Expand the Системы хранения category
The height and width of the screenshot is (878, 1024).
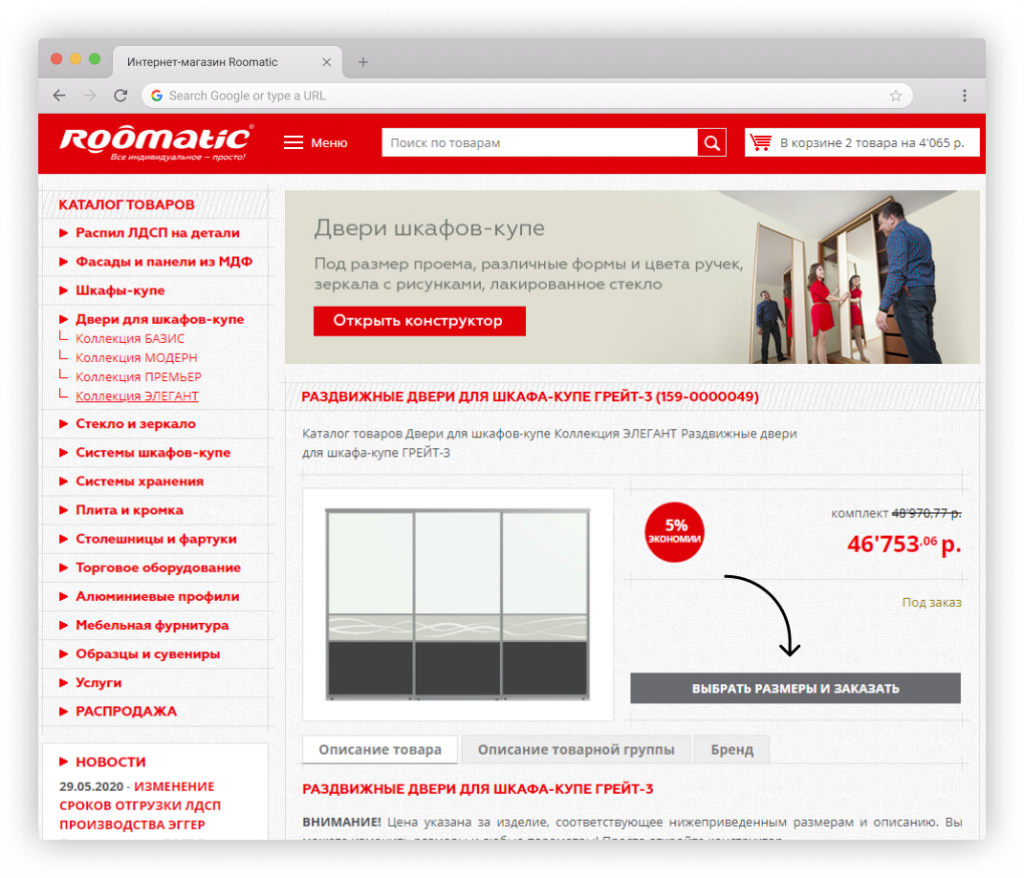[139, 481]
